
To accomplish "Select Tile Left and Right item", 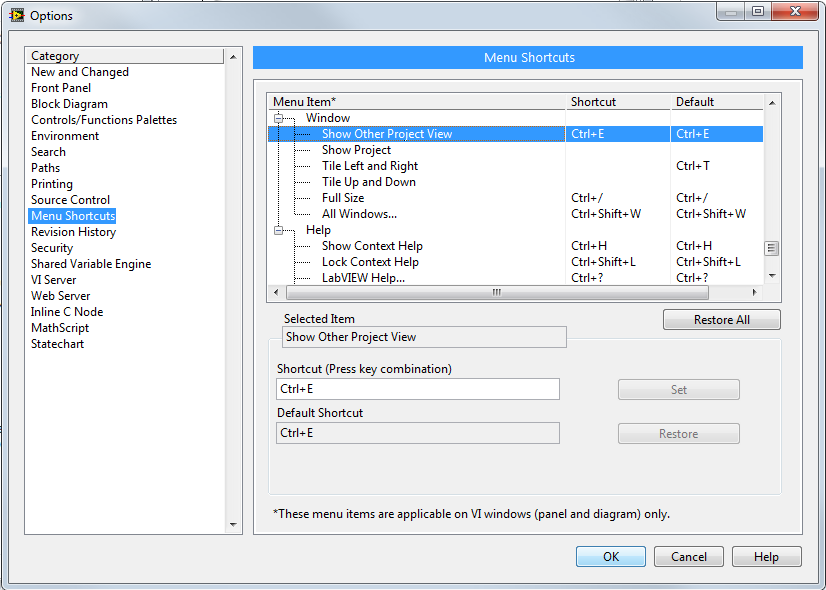I will tap(369, 166).
